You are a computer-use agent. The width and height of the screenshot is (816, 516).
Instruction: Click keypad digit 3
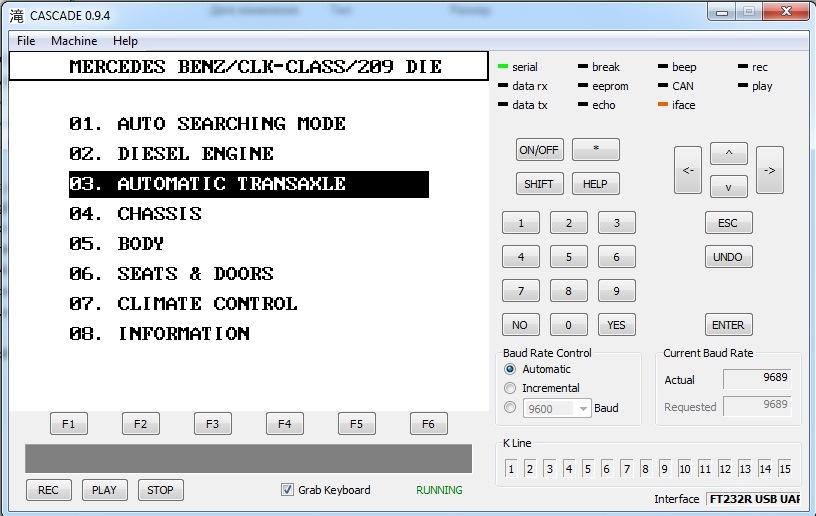click(617, 223)
